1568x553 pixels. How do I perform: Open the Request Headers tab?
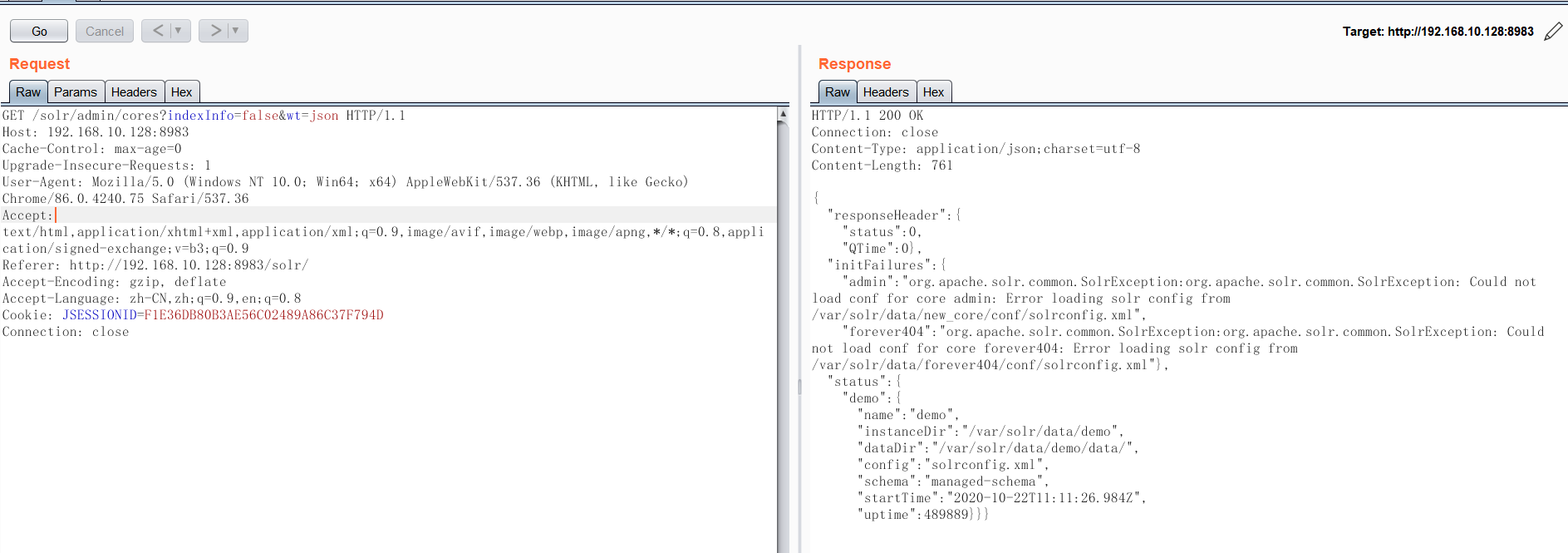coord(134,92)
